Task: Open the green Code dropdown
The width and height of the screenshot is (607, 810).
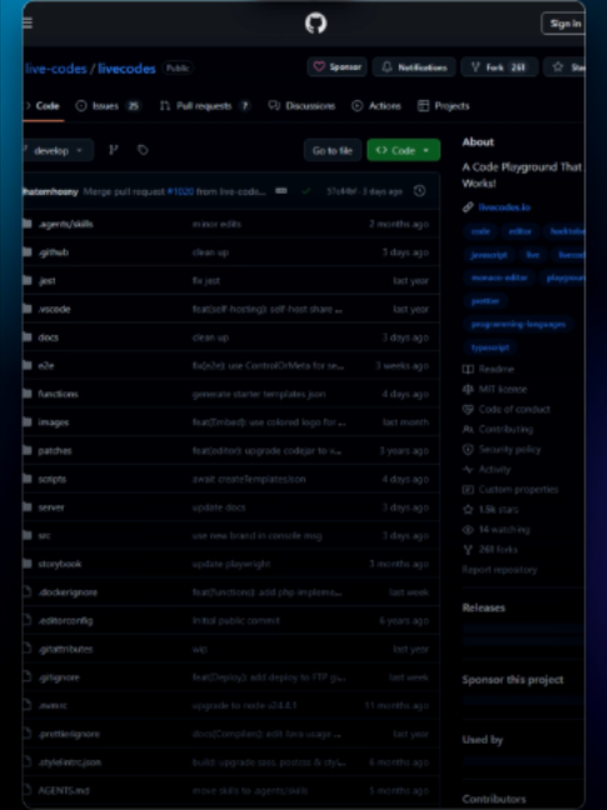Action: tap(403, 150)
